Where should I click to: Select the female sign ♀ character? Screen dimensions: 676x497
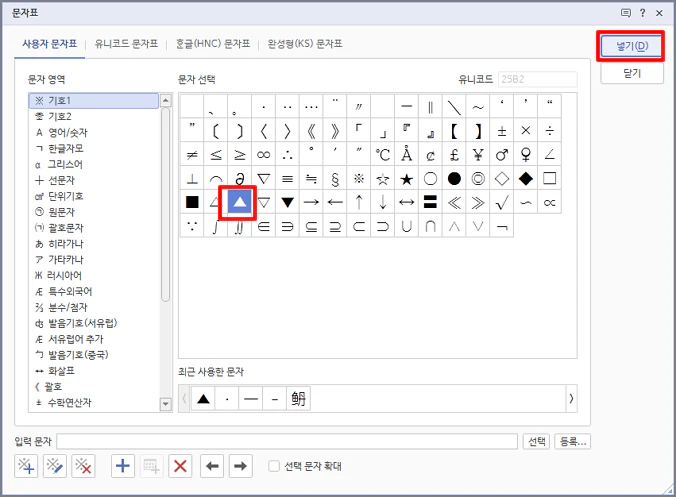click(526, 154)
